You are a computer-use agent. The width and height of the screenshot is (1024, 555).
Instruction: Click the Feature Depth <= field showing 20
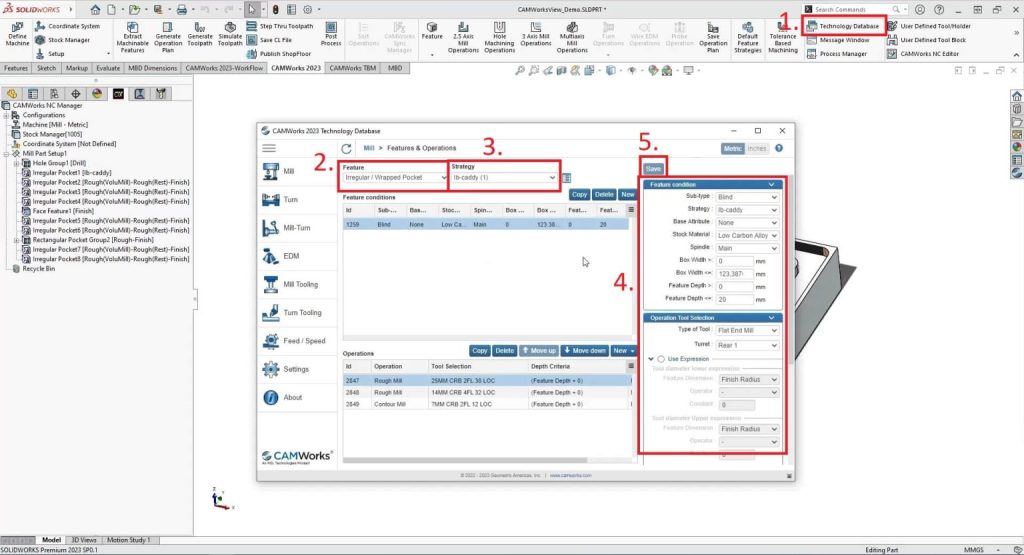(734, 299)
